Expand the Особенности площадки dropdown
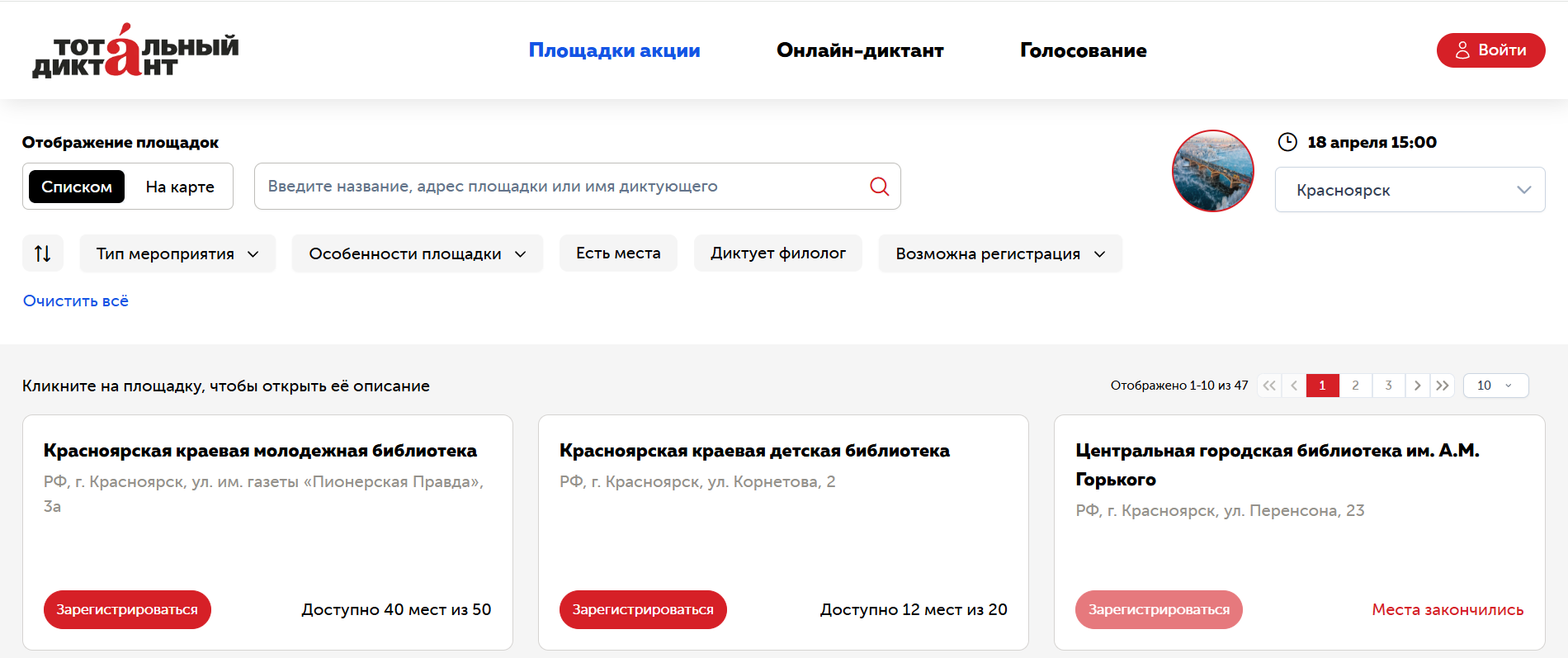The image size is (1568, 658). pyautogui.click(x=417, y=253)
